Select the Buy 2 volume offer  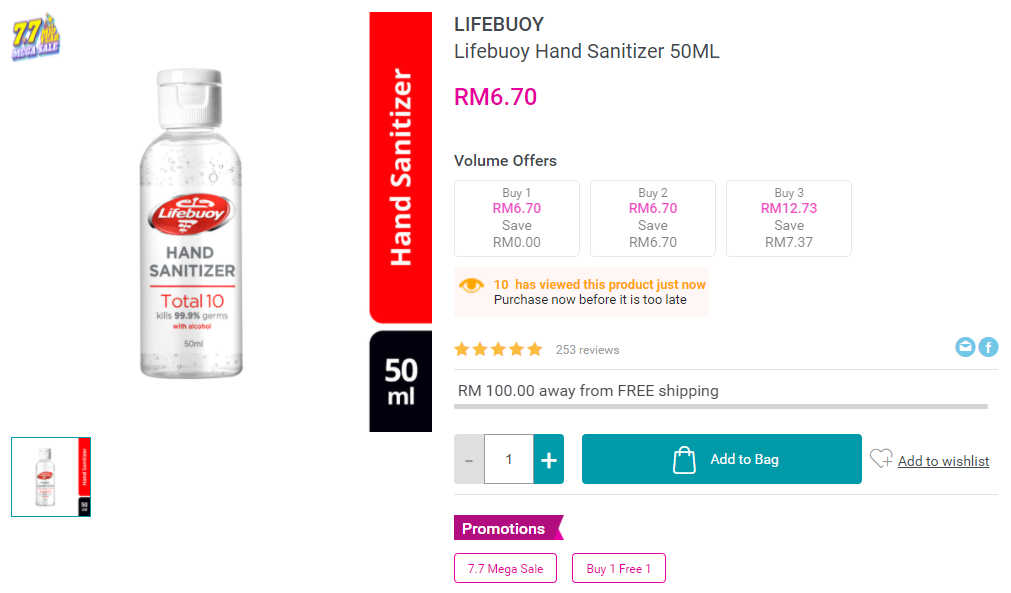653,218
